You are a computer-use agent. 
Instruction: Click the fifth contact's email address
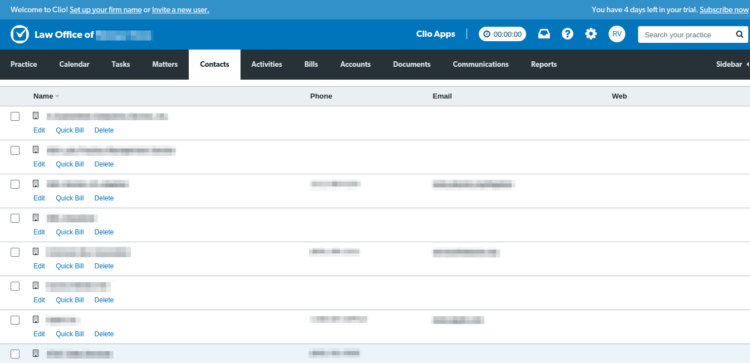(x=466, y=253)
